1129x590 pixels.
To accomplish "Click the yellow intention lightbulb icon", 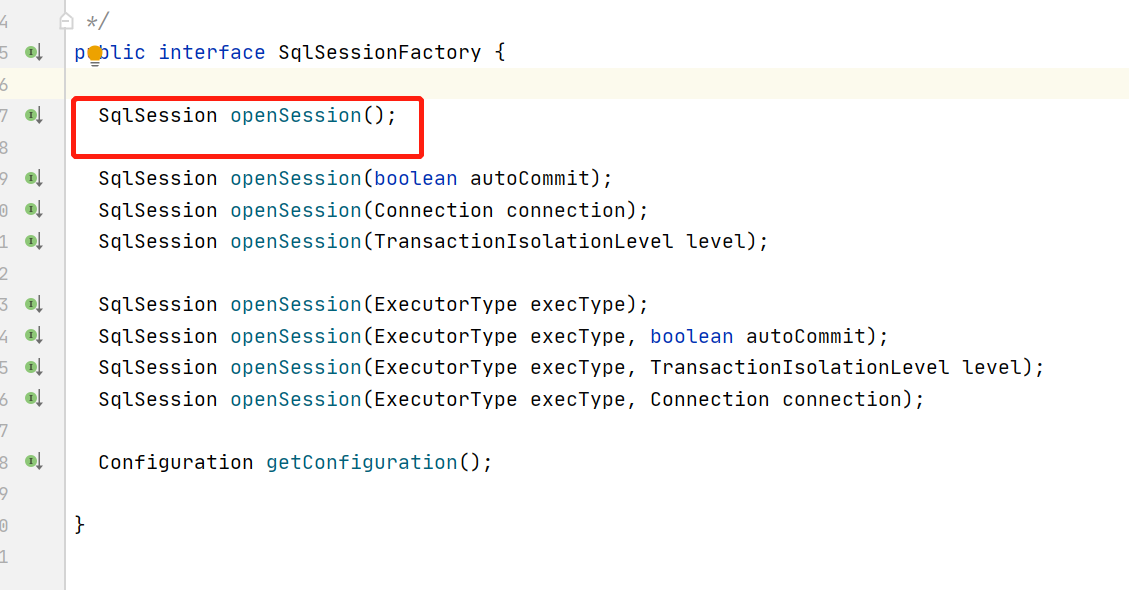I will click(x=95, y=55).
